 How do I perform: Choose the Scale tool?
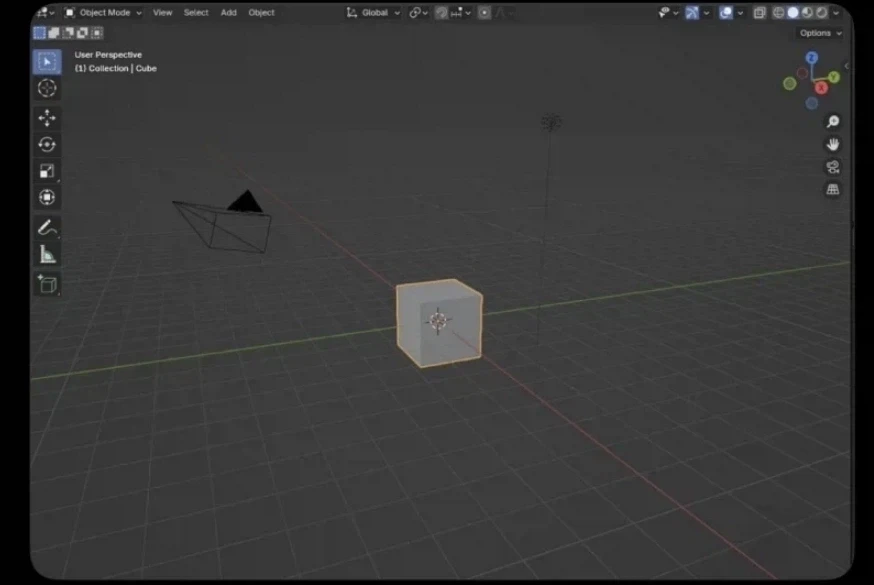tap(47, 171)
